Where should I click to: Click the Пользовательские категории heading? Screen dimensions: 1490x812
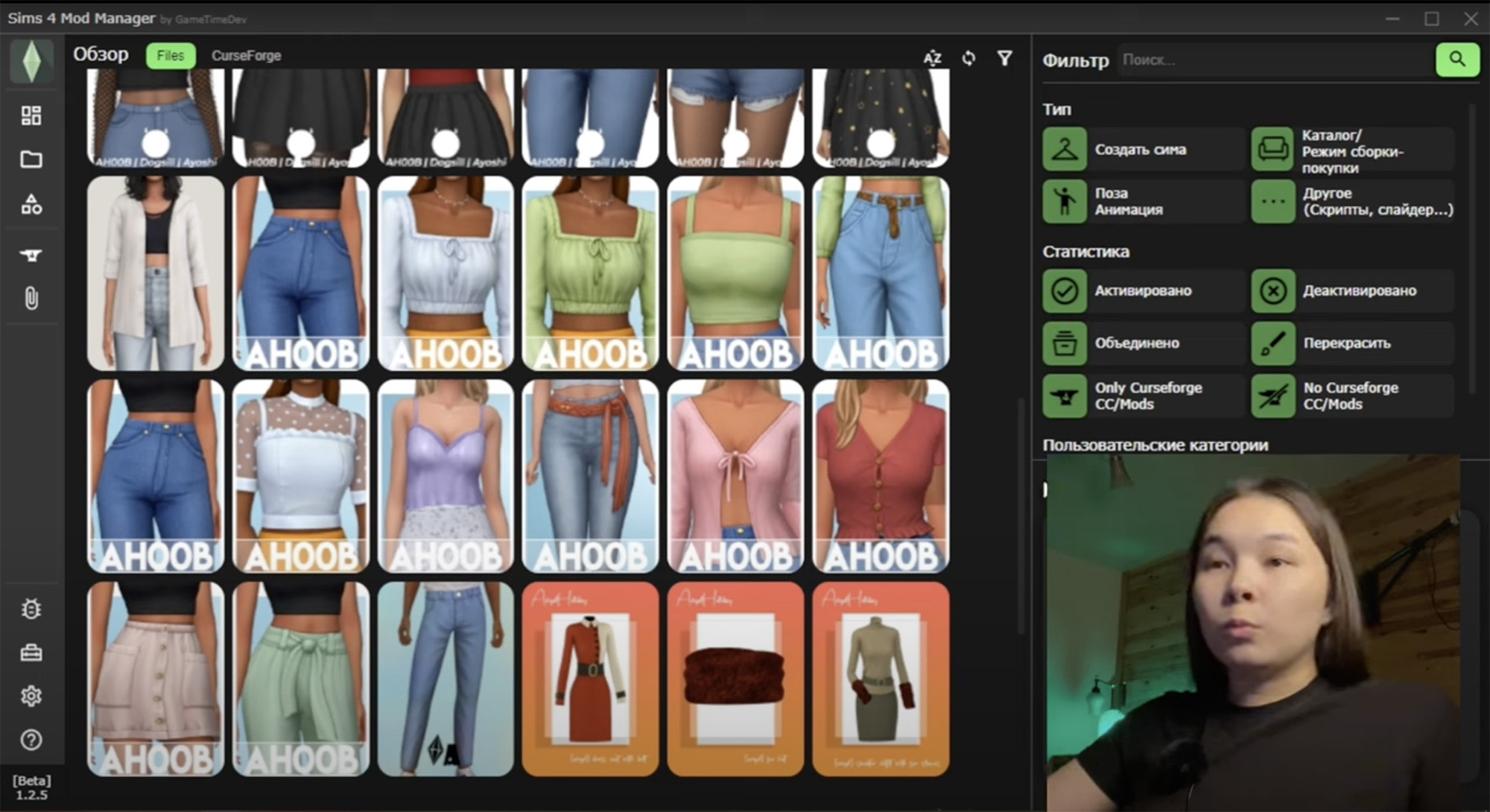coord(1155,445)
